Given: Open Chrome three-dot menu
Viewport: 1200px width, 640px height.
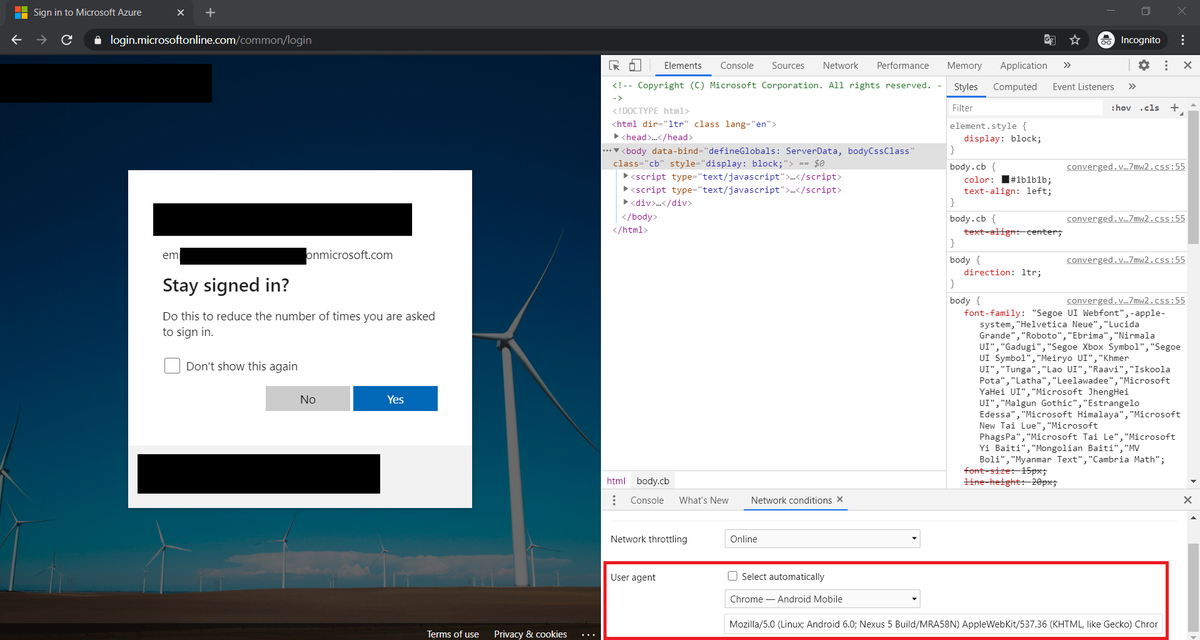Looking at the screenshot, I should click(1182, 40).
